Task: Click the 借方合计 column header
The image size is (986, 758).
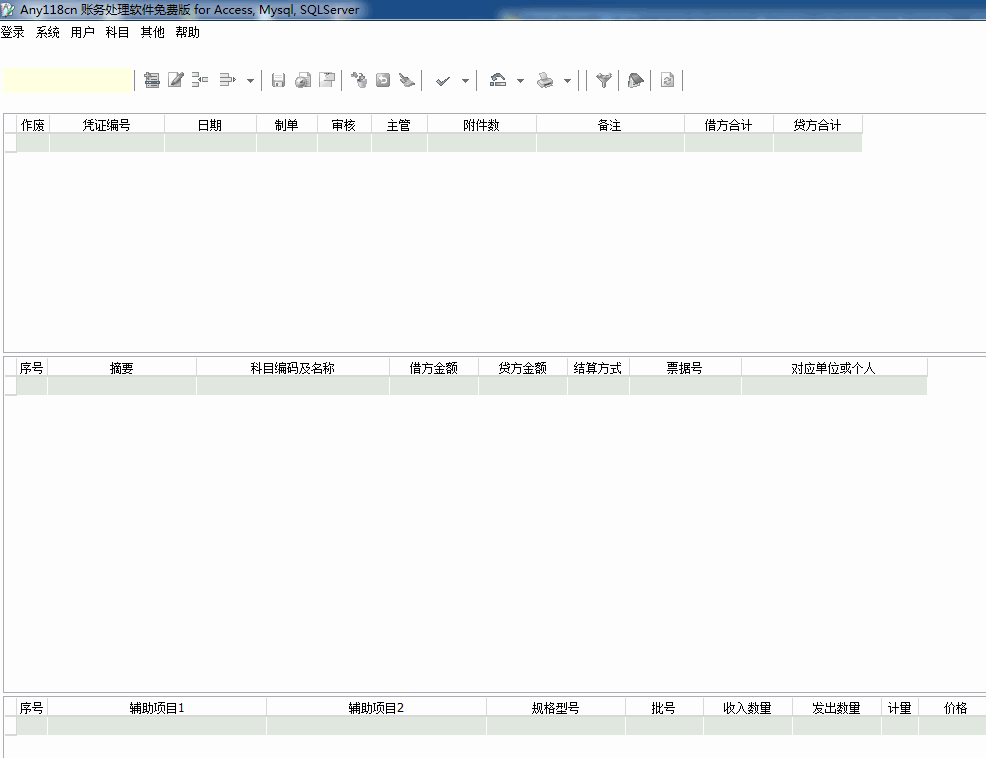Action: click(x=728, y=125)
